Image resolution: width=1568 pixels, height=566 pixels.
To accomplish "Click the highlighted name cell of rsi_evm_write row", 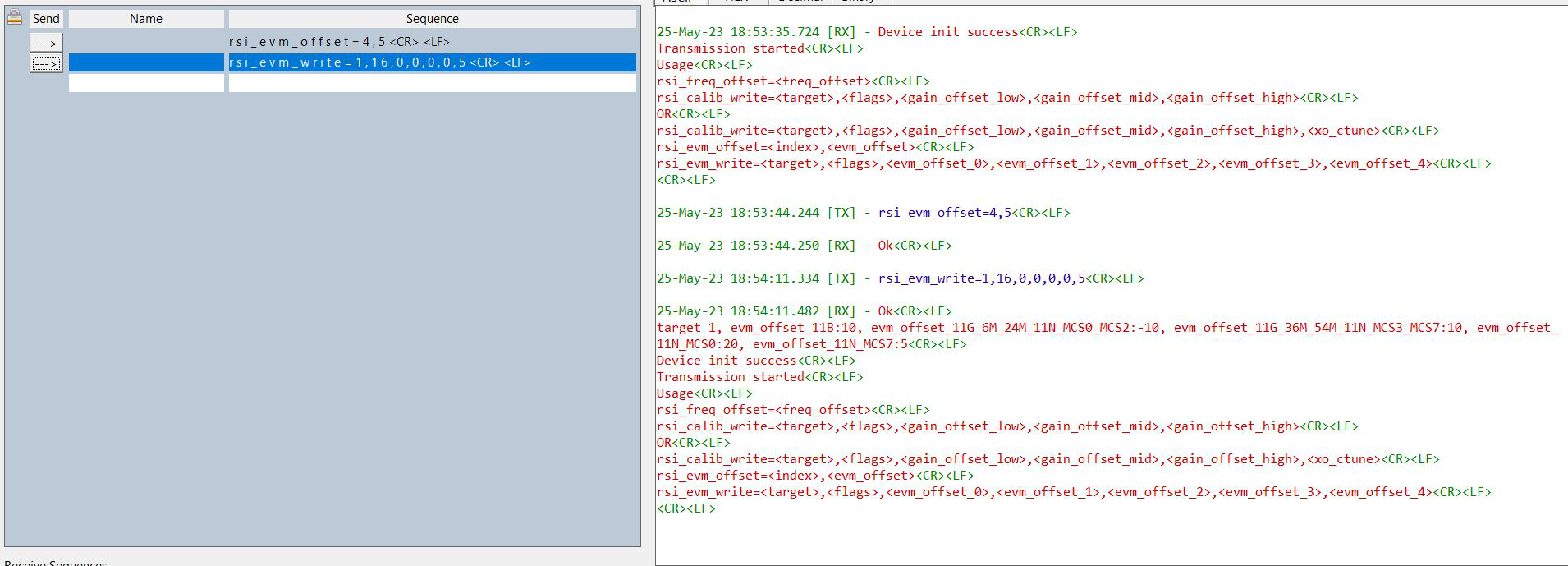I will tap(146, 62).
